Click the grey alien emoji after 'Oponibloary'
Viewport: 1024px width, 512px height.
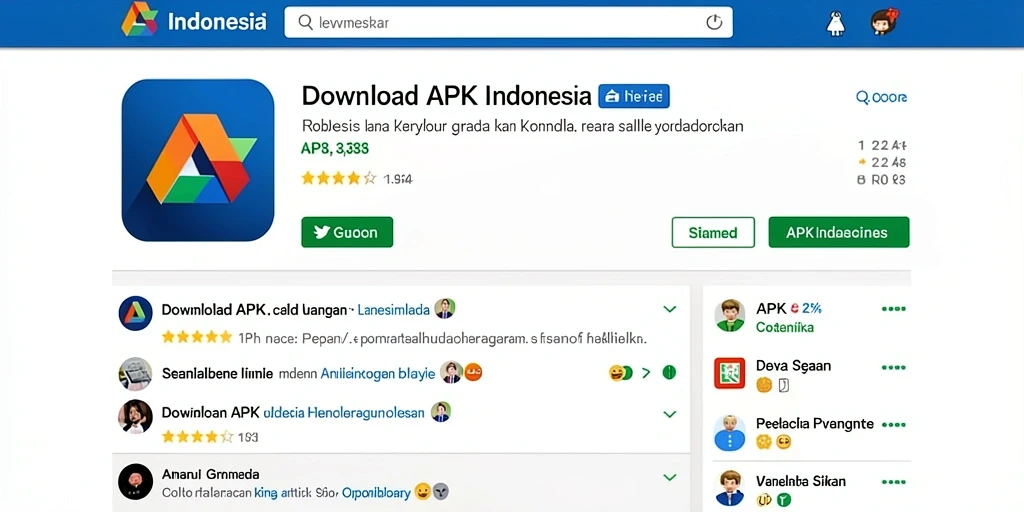440,492
